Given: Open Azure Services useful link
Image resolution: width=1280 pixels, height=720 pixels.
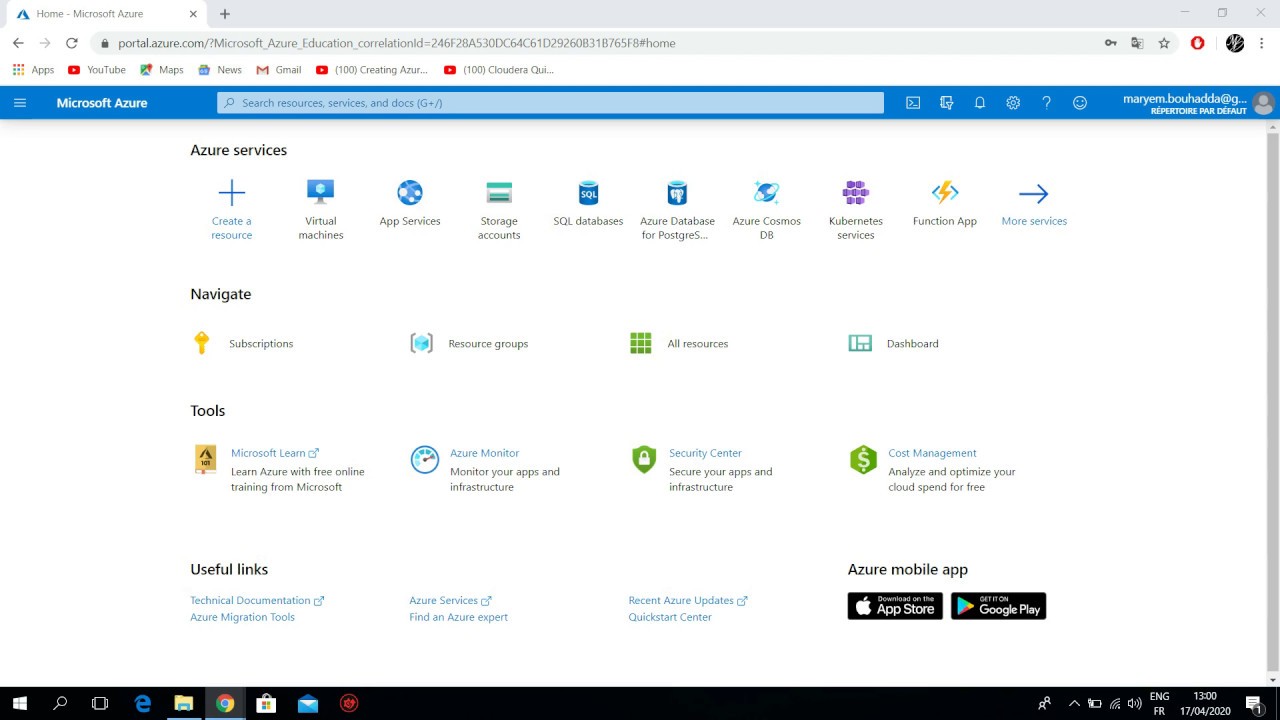Looking at the screenshot, I should tap(450, 601).
